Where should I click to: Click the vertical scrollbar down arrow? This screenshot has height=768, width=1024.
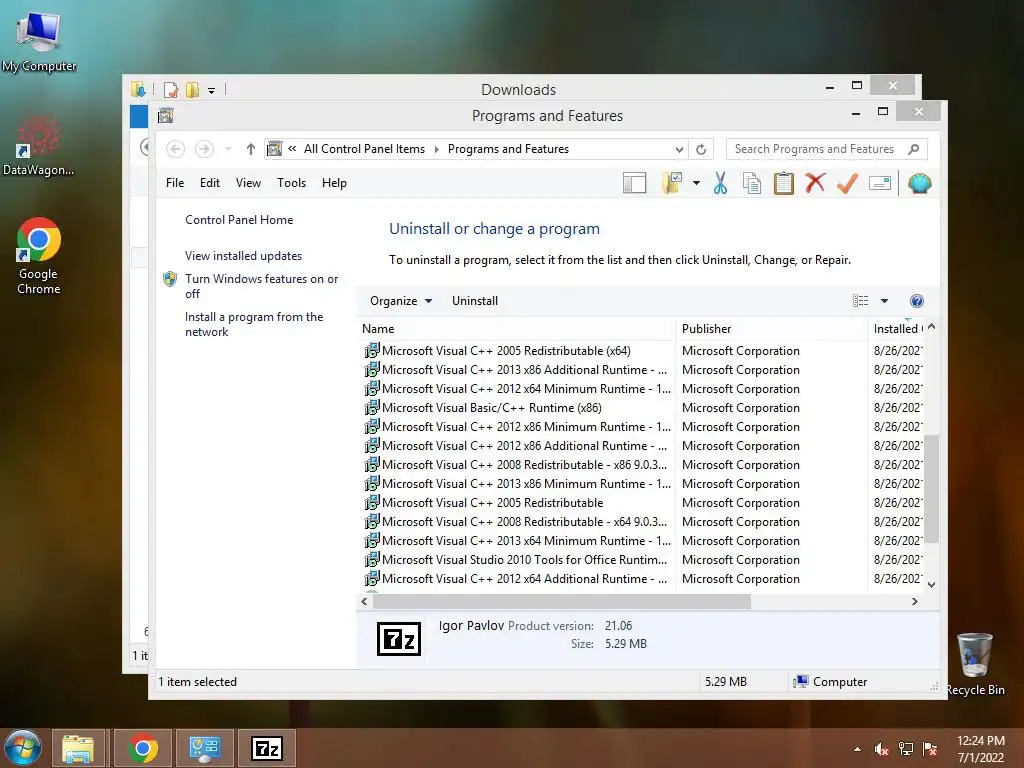pos(932,585)
